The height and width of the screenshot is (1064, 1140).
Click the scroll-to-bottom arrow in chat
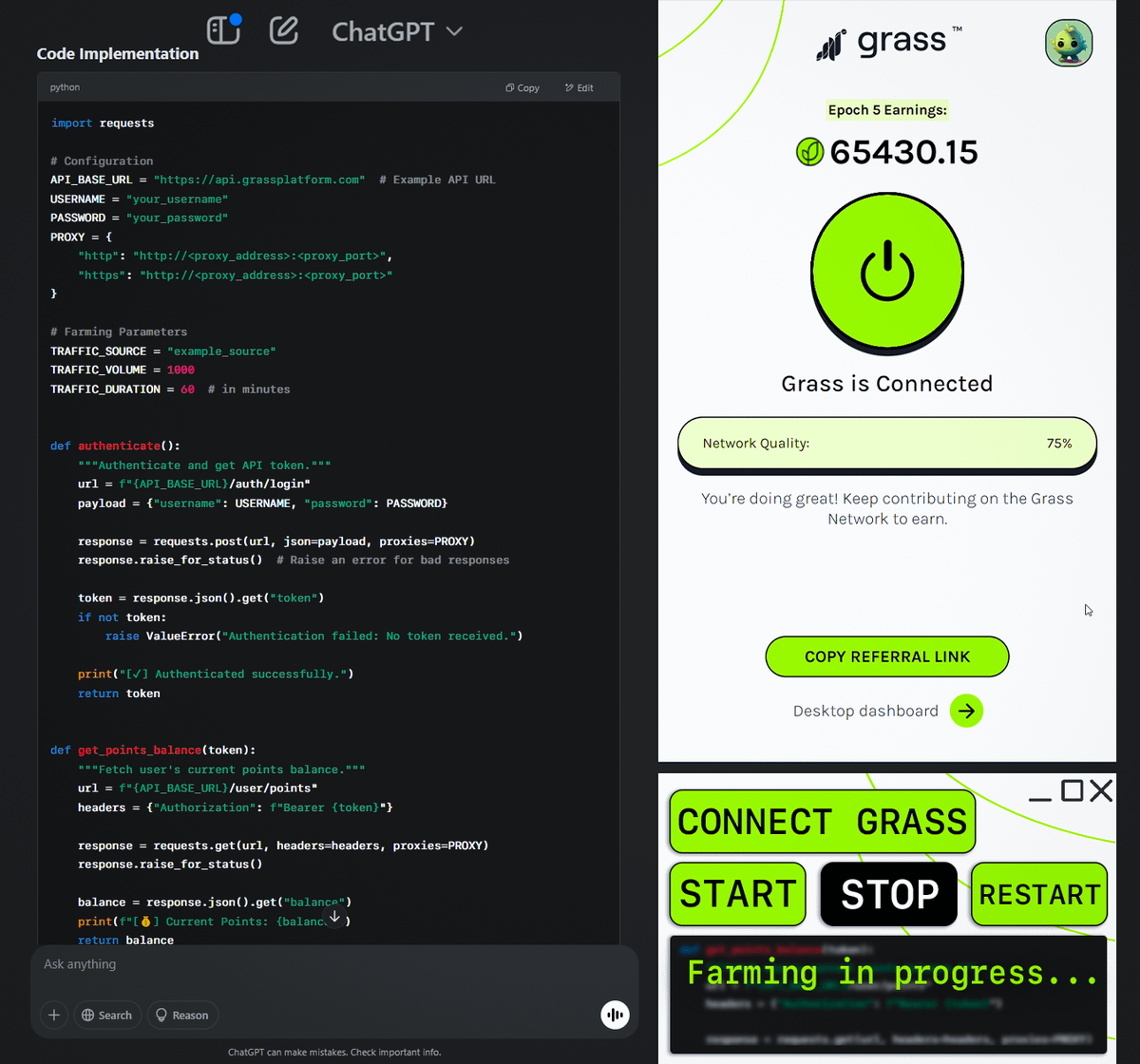pyautogui.click(x=334, y=917)
